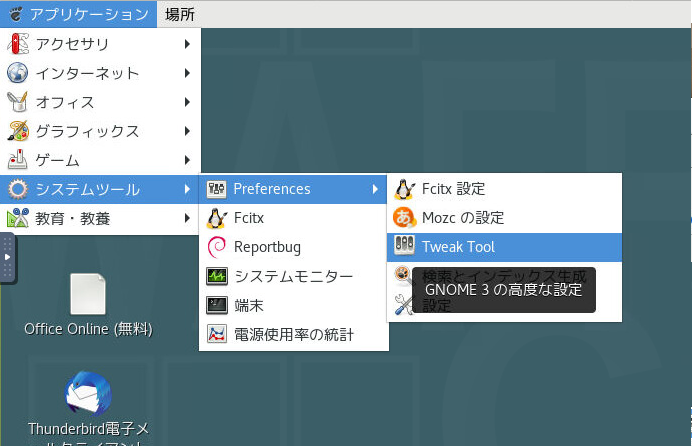Click the Office Online (無料) label

(88, 329)
